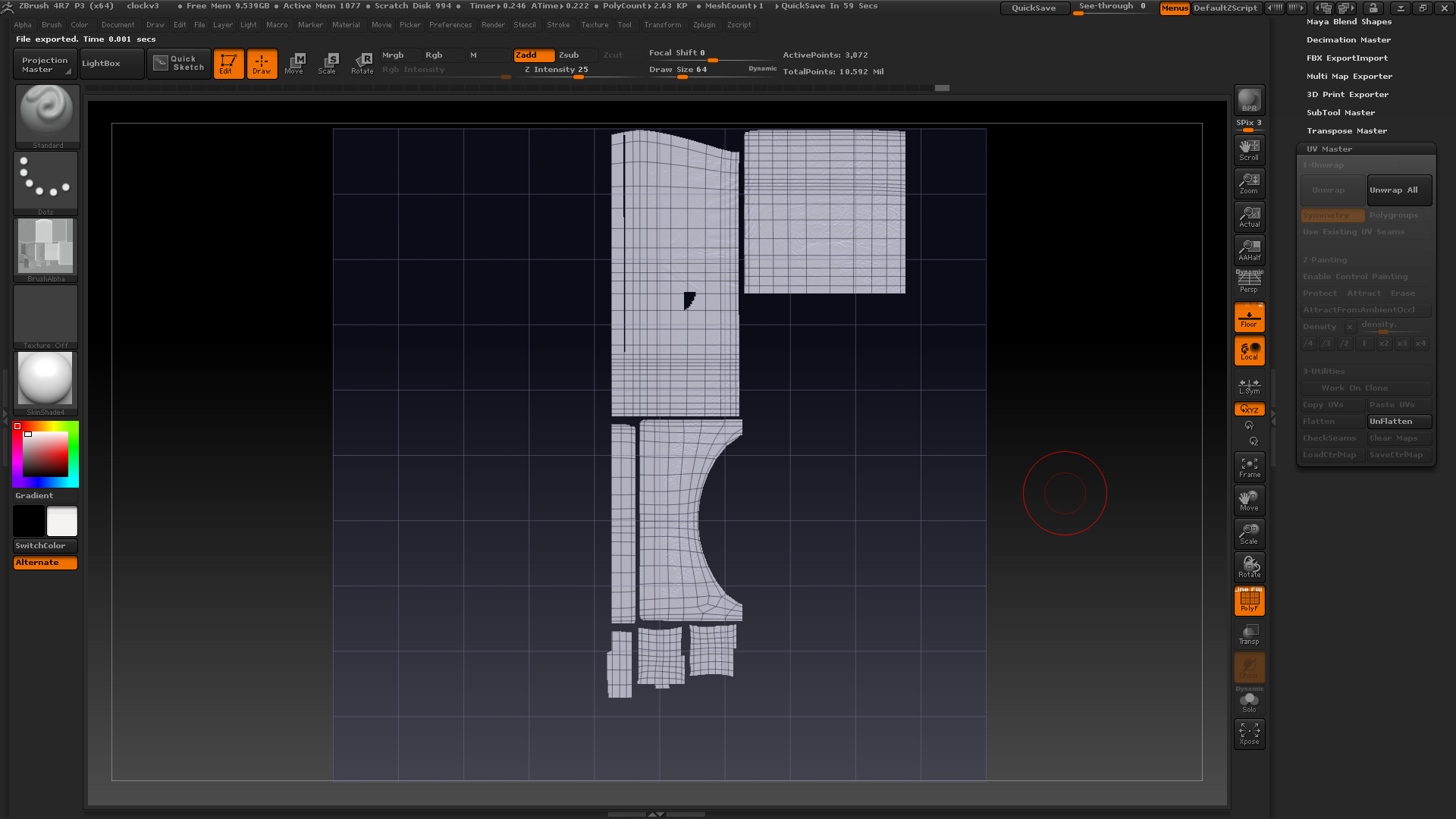This screenshot has height=819, width=1456.
Task: Open Projection Master
Action: (45, 64)
